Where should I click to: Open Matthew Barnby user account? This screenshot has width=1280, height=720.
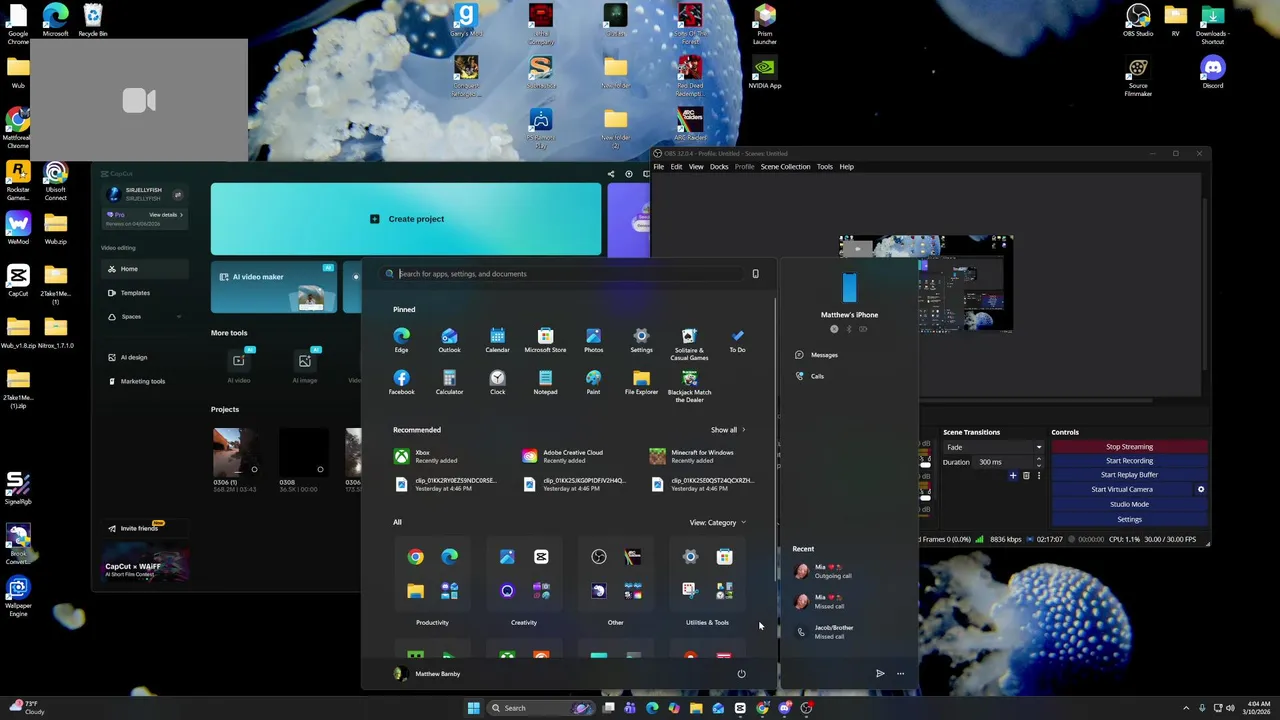pyautogui.click(x=427, y=674)
